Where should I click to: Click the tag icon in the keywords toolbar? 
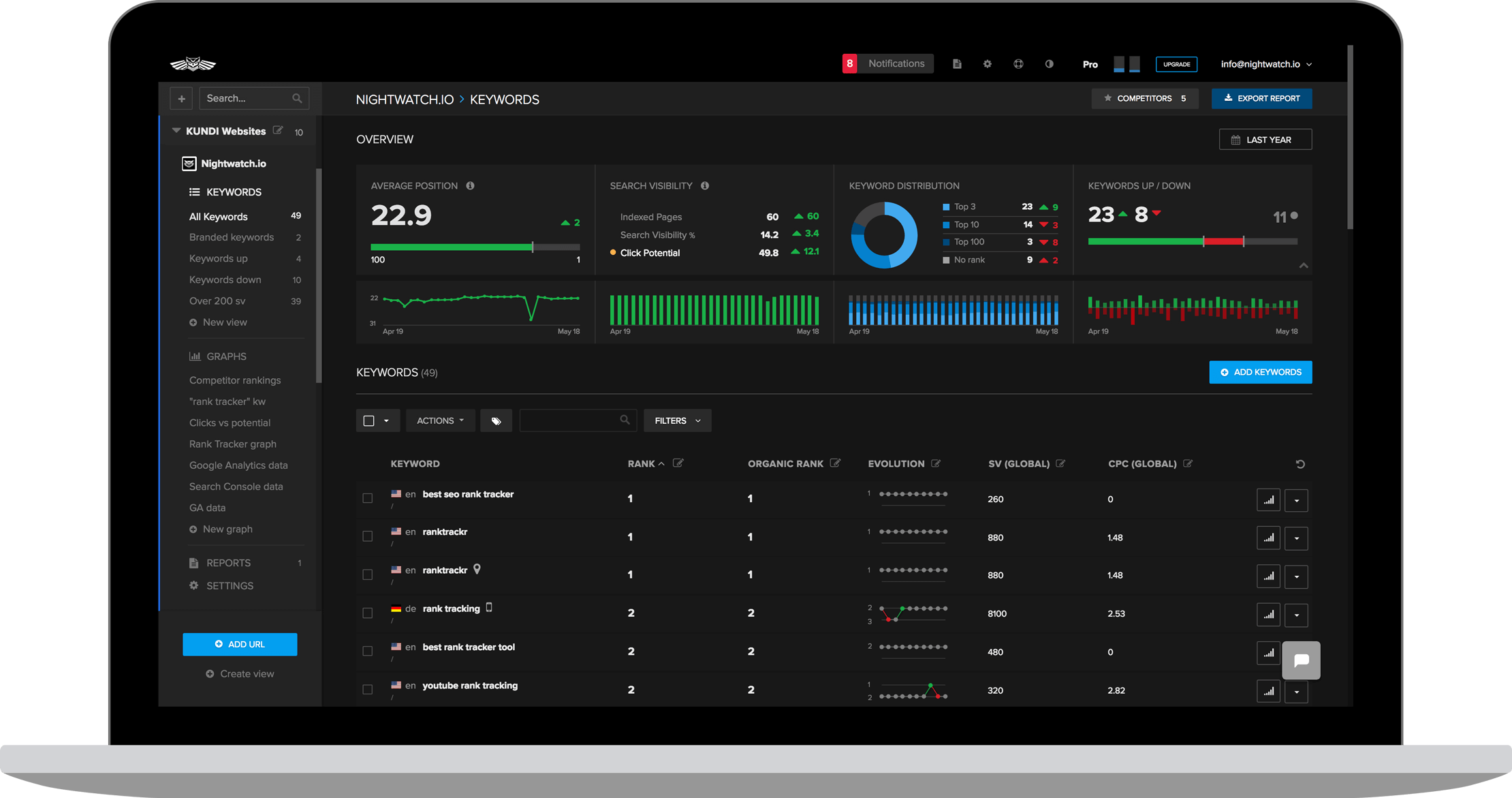coord(496,420)
